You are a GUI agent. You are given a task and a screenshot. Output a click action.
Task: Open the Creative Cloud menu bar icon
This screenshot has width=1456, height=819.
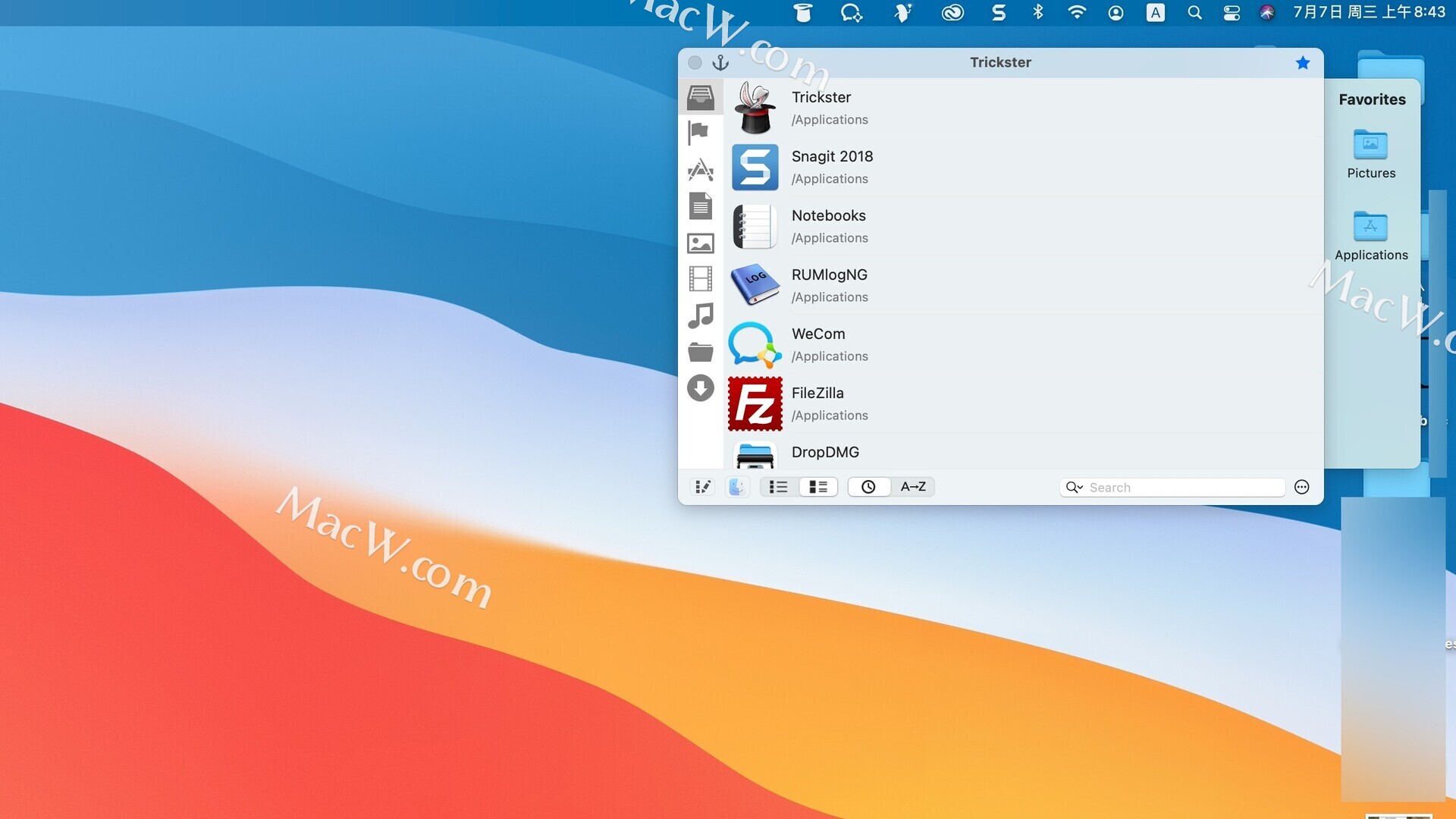tap(952, 12)
